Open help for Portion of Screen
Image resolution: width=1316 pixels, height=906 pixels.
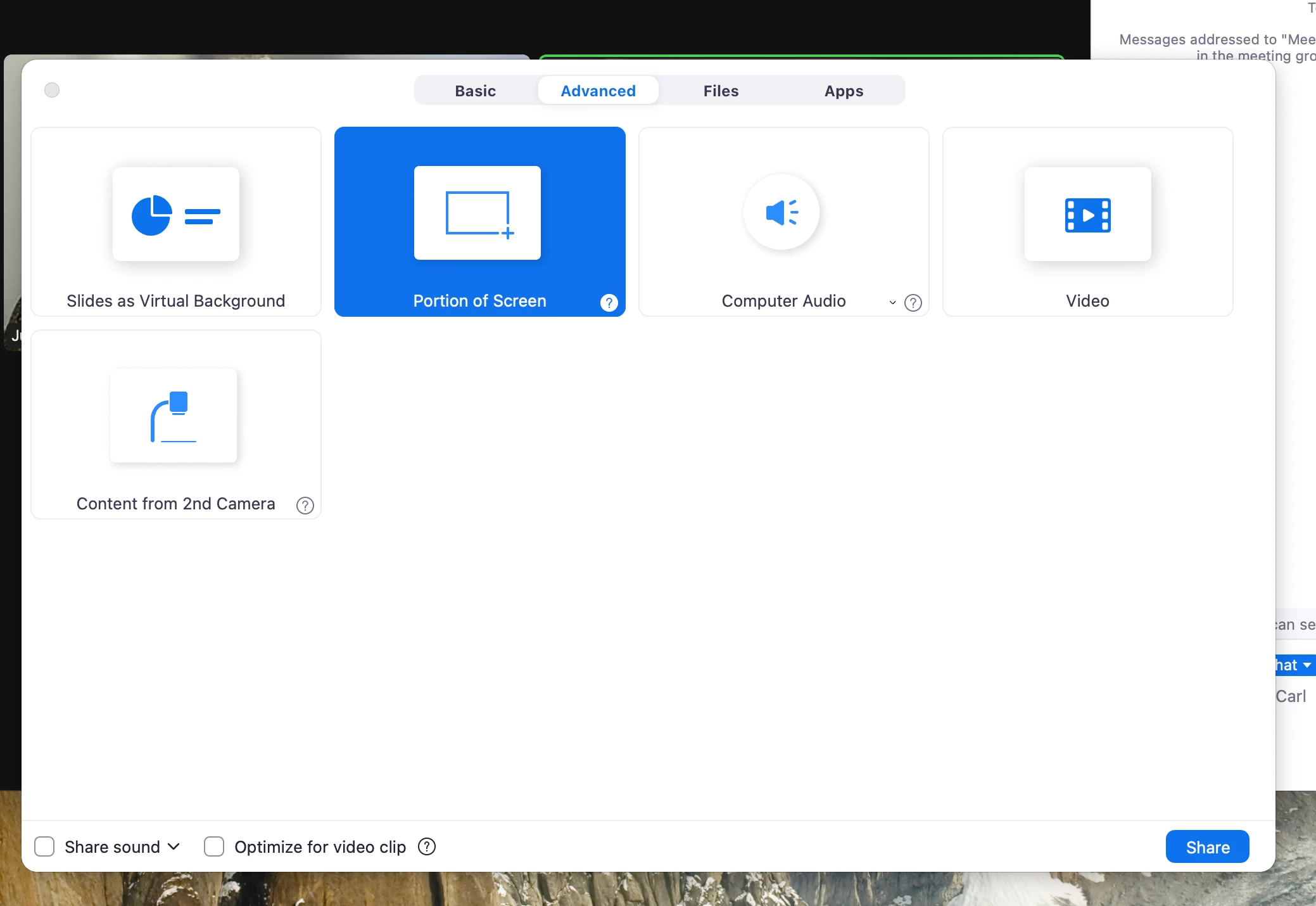tap(609, 303)
